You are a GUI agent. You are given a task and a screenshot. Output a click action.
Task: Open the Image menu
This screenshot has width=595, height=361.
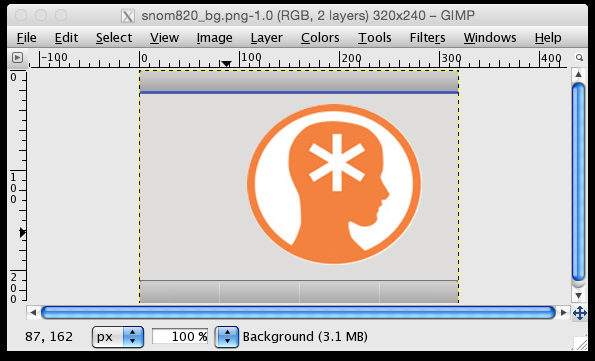214,38
